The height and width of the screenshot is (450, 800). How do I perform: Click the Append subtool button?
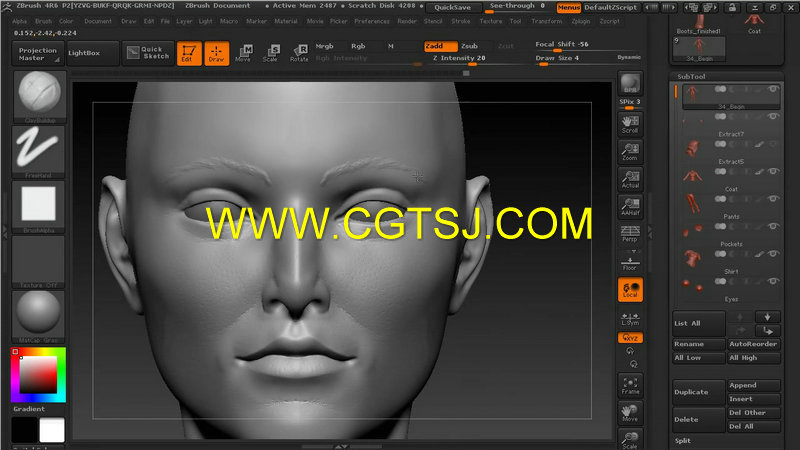(754, 385)
